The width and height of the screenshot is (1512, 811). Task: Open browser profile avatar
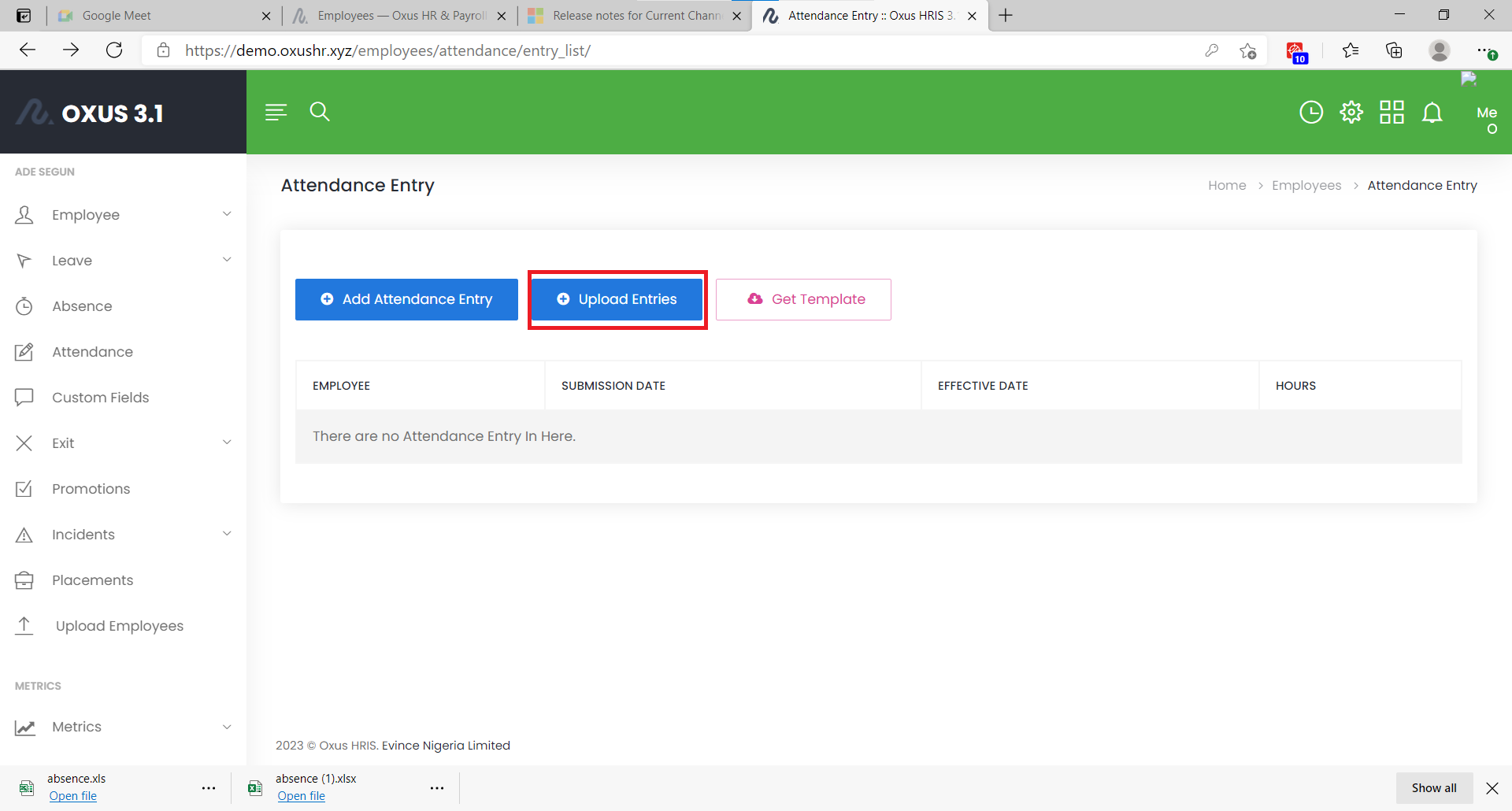pyautogui.click(x=1440, y=50)
